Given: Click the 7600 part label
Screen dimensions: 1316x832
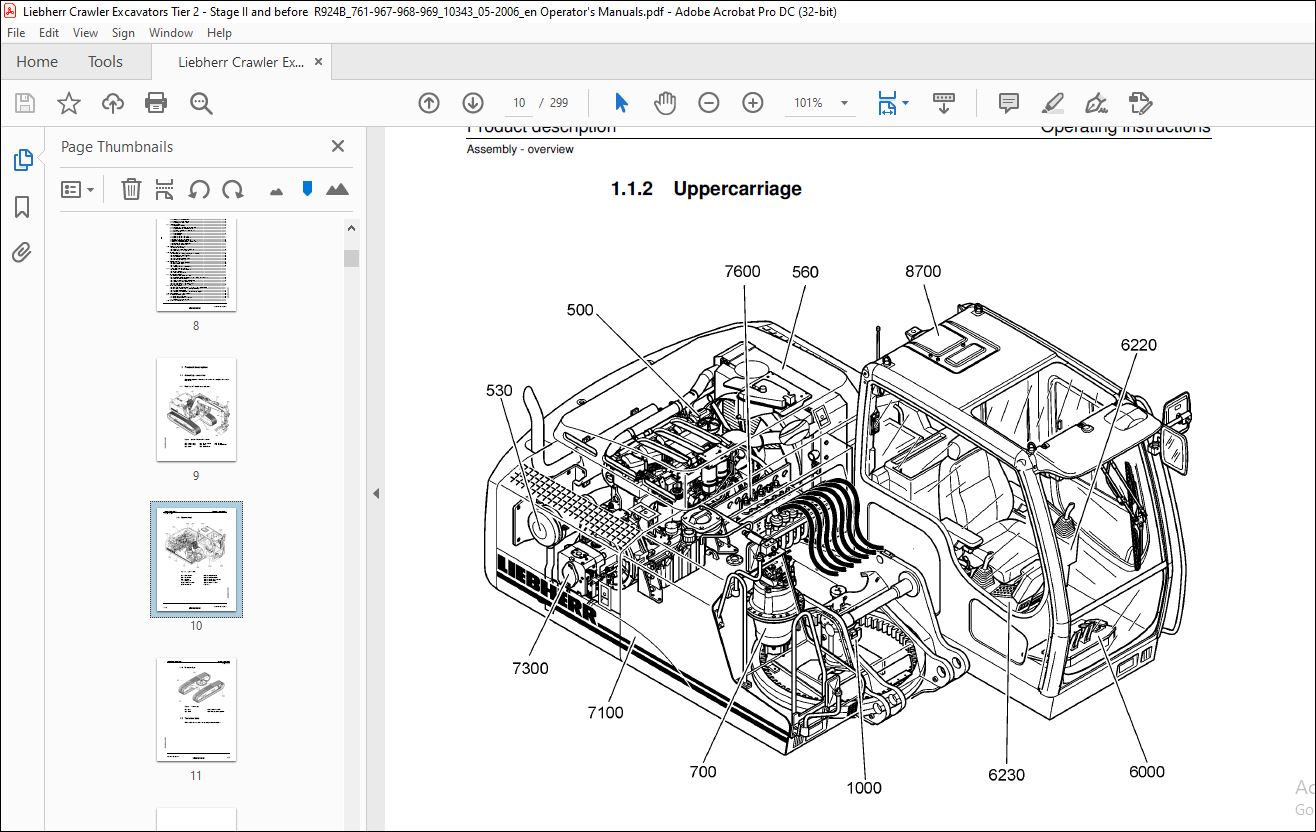Looking at the screenshot, I should click(742, 271).
